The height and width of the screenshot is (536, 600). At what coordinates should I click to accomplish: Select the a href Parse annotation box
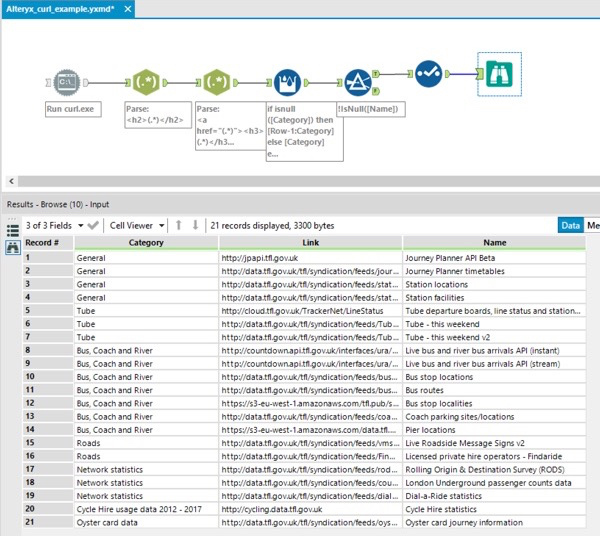[x=231, y=125]
